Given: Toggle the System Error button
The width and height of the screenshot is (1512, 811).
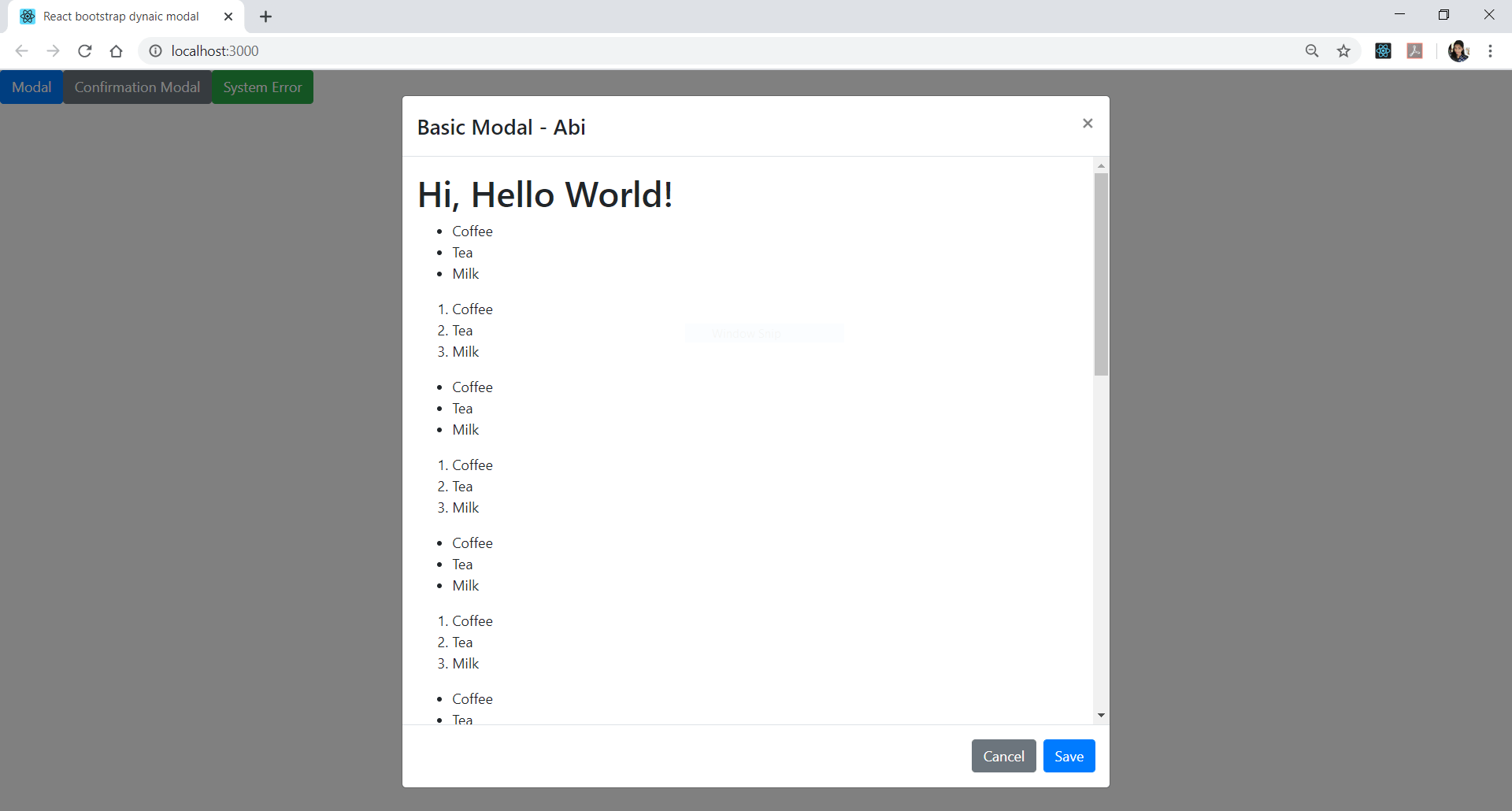Looking at the screenshot, I should click(261, 87).
